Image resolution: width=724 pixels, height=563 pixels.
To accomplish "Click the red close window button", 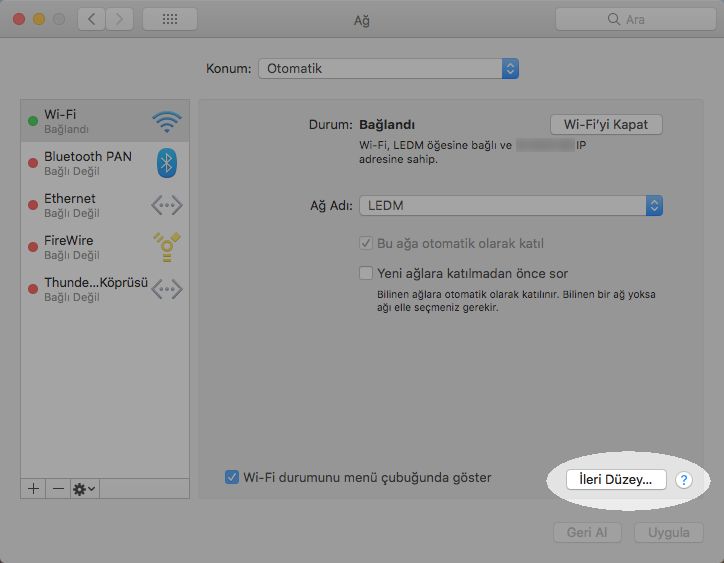I will (19, 19).
